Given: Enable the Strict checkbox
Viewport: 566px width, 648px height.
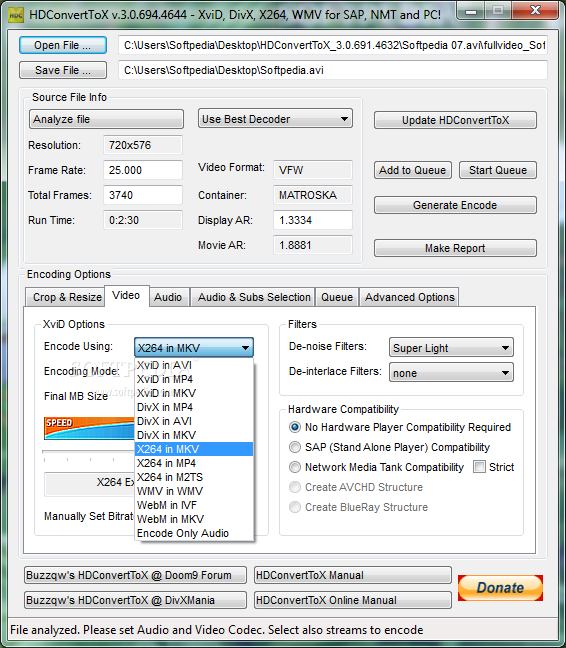Looking at the screenshot, I should [x=479, y=467].
